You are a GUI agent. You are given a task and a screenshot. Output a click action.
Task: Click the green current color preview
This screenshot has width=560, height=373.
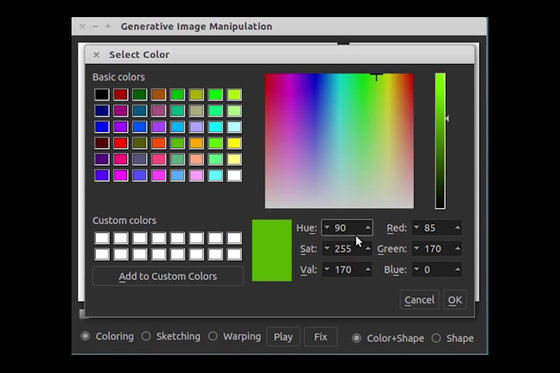click(x=272, y=250)
